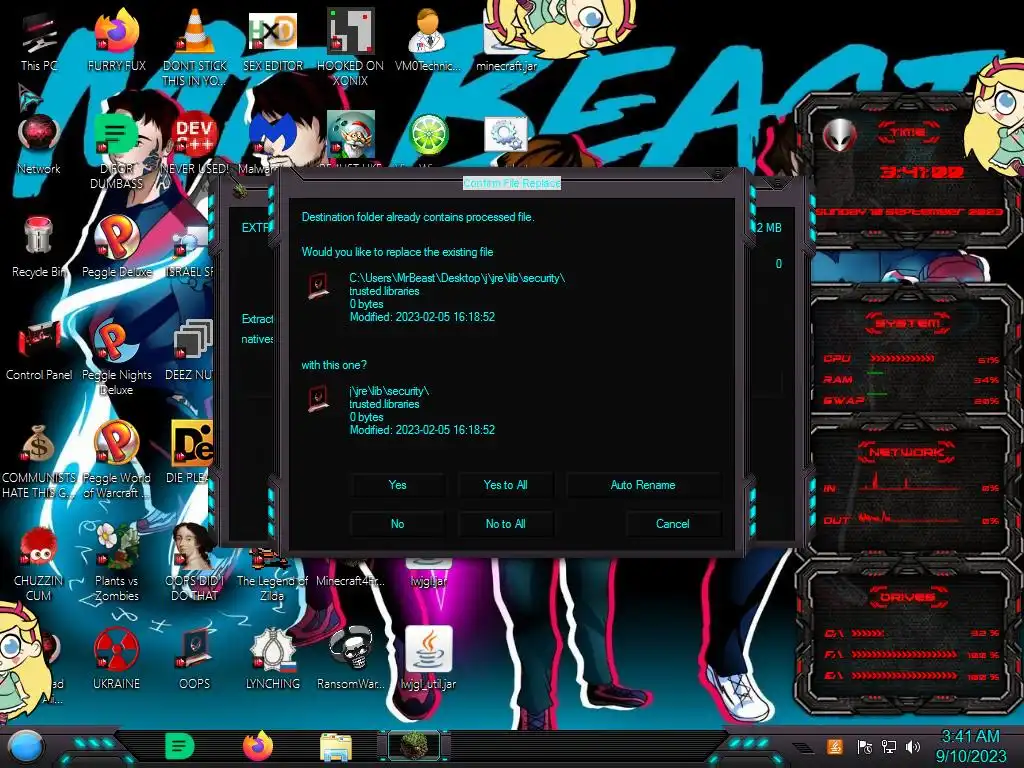Viewport: 1024px width, 768px height.
Task: Cancel the file replace dialog
Action: [x=673, y=524]
